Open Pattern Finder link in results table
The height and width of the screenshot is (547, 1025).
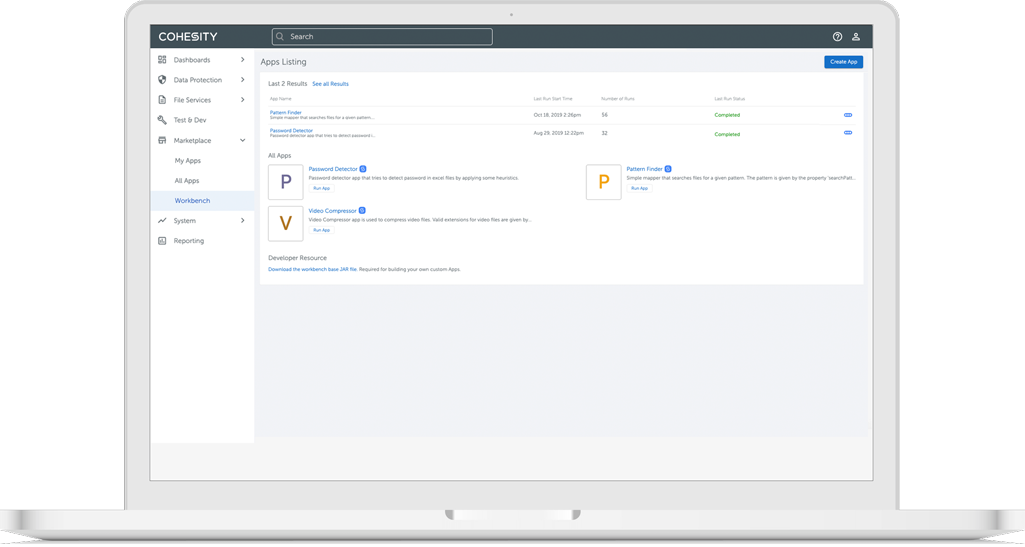click(286, 112)
